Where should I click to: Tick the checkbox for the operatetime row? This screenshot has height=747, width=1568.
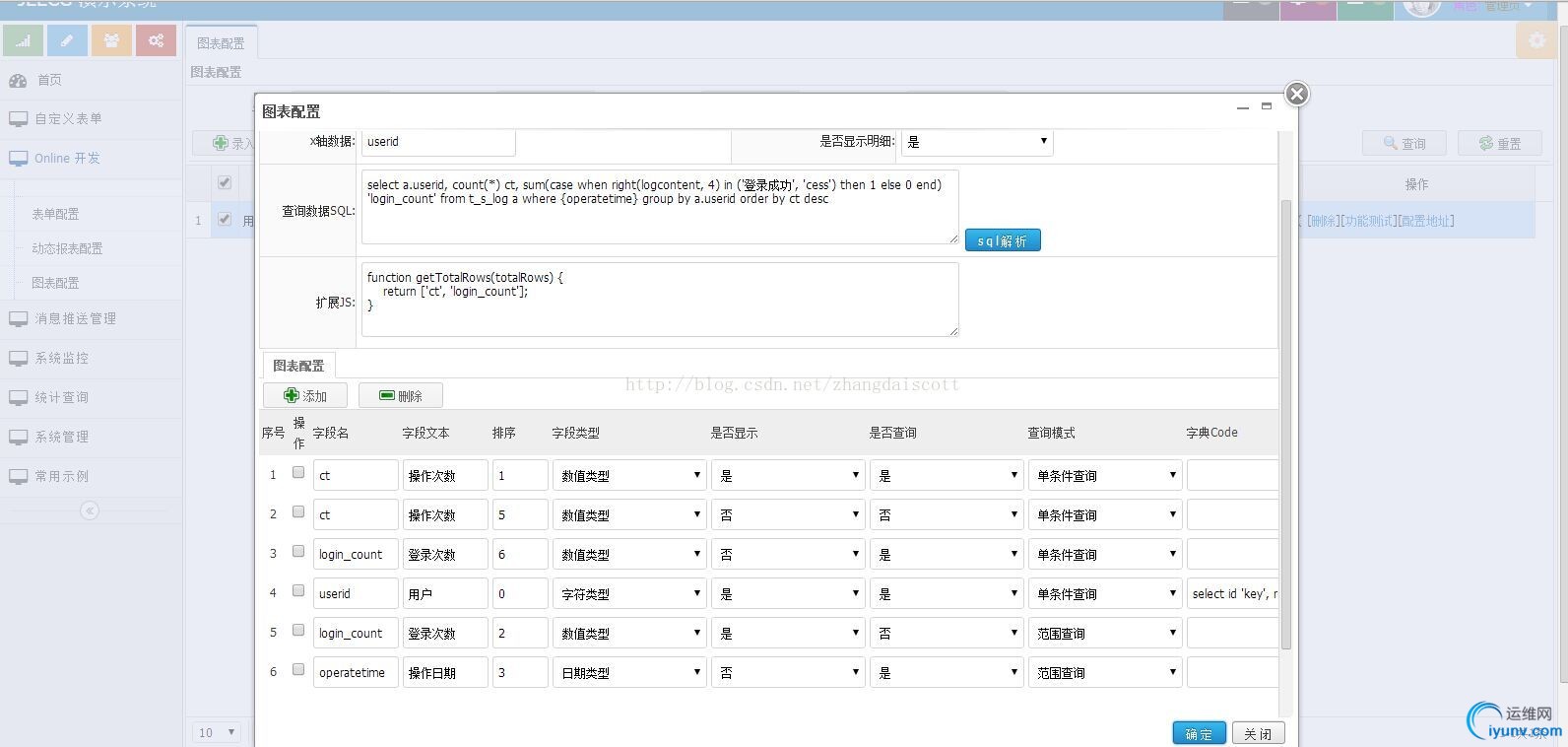pos(298,670)
